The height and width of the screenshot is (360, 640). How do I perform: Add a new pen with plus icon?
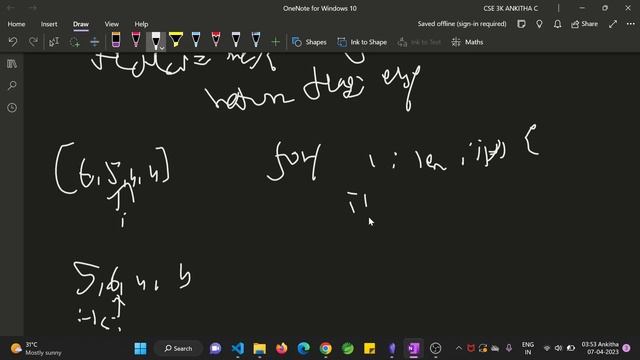pyautogui.click(x=276, y=42)
